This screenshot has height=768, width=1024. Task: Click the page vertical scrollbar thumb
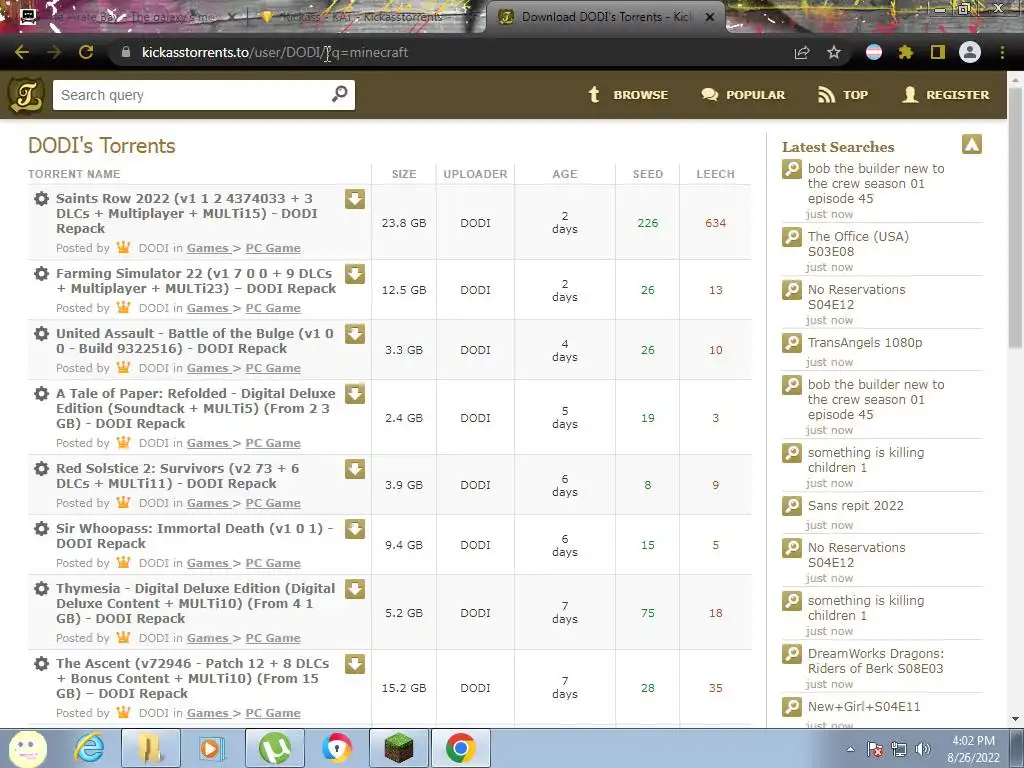[1015, 219]
